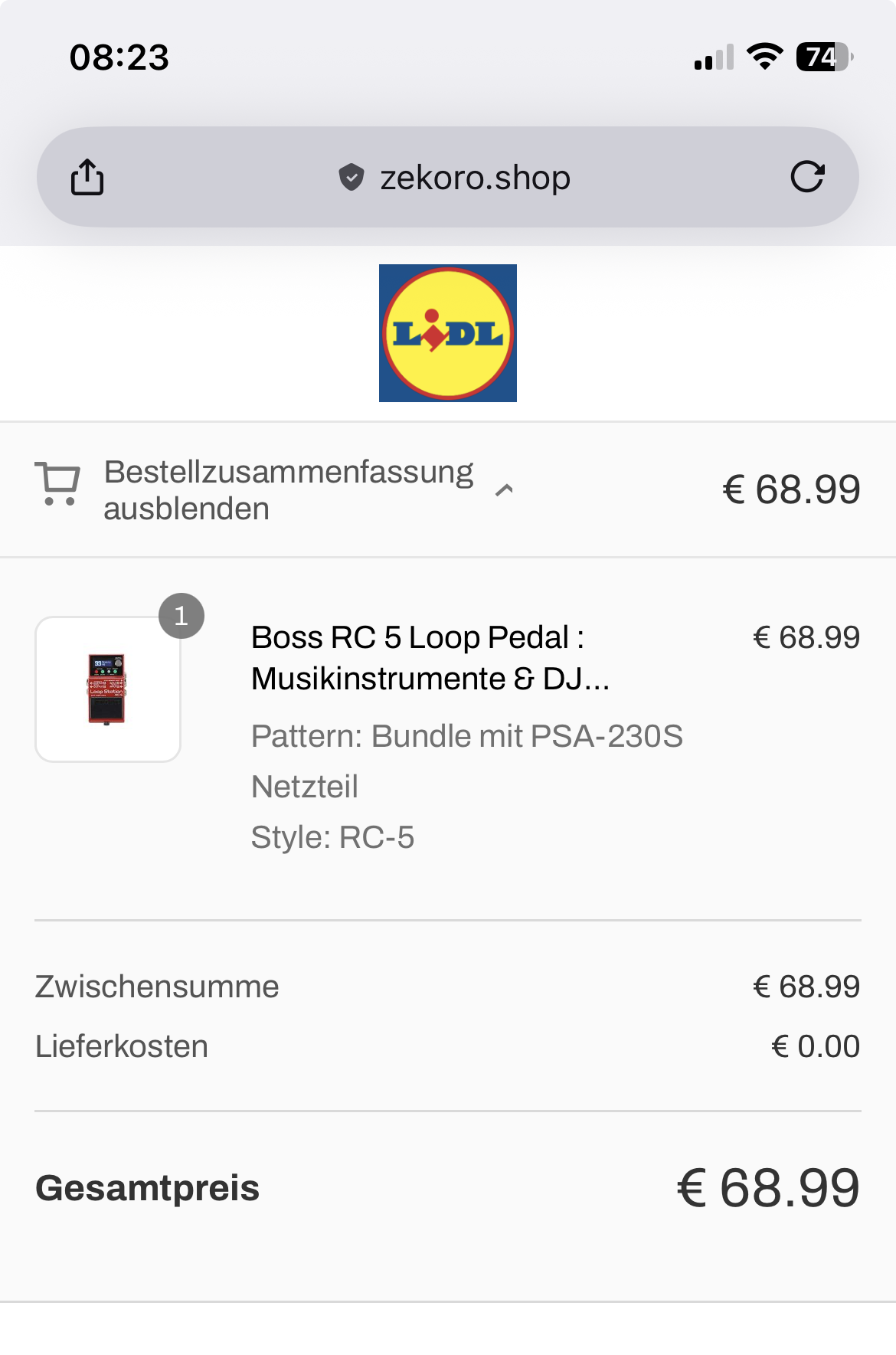896x1355 pixels.
Task: Tap the quantity badge showing 1
Action: [x=181, y=616]
